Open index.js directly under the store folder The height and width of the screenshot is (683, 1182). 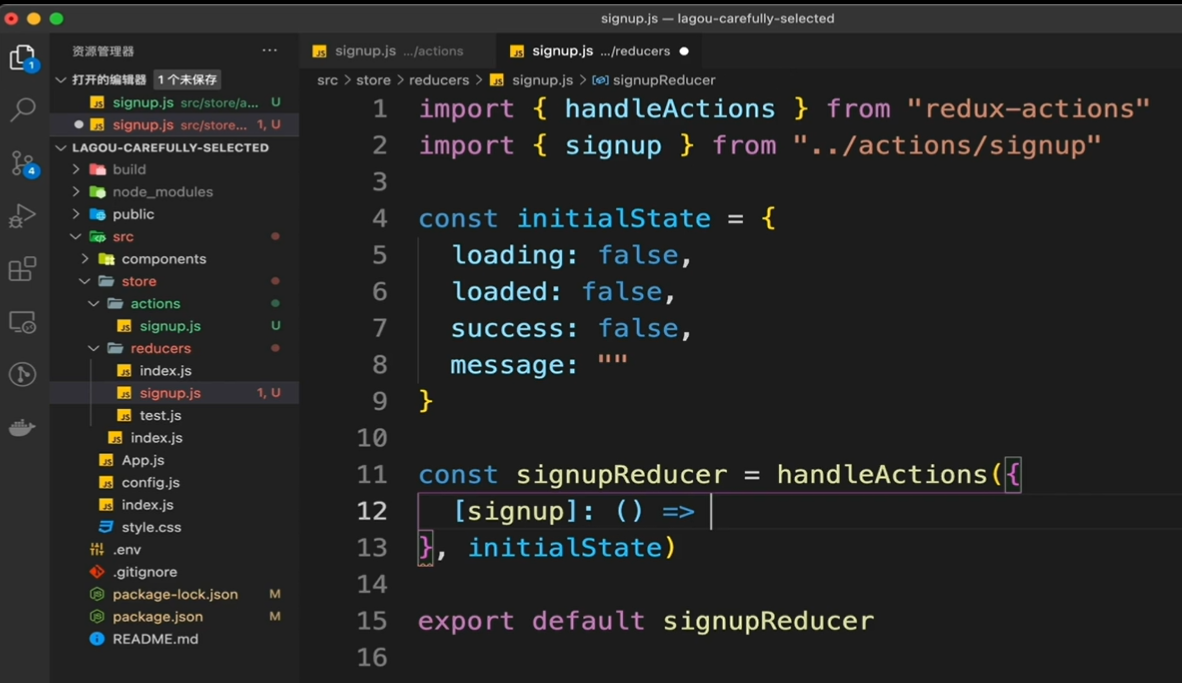[x=156, y=438]
